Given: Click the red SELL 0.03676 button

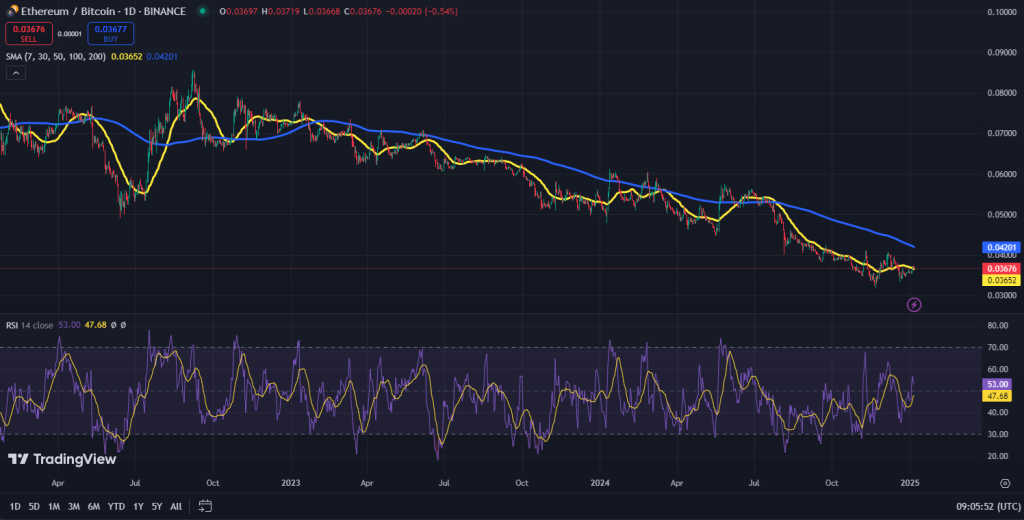Looking at the screenshot, I should 29,33.
